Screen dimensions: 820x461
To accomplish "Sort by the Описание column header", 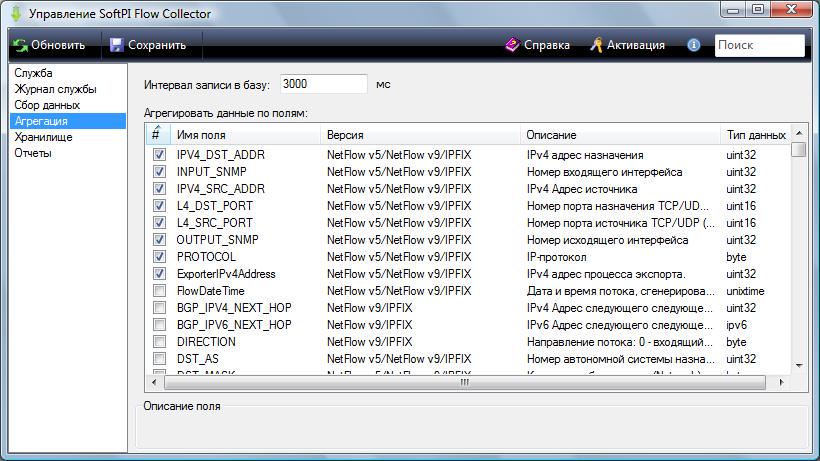I will click(x=620, y=135).
